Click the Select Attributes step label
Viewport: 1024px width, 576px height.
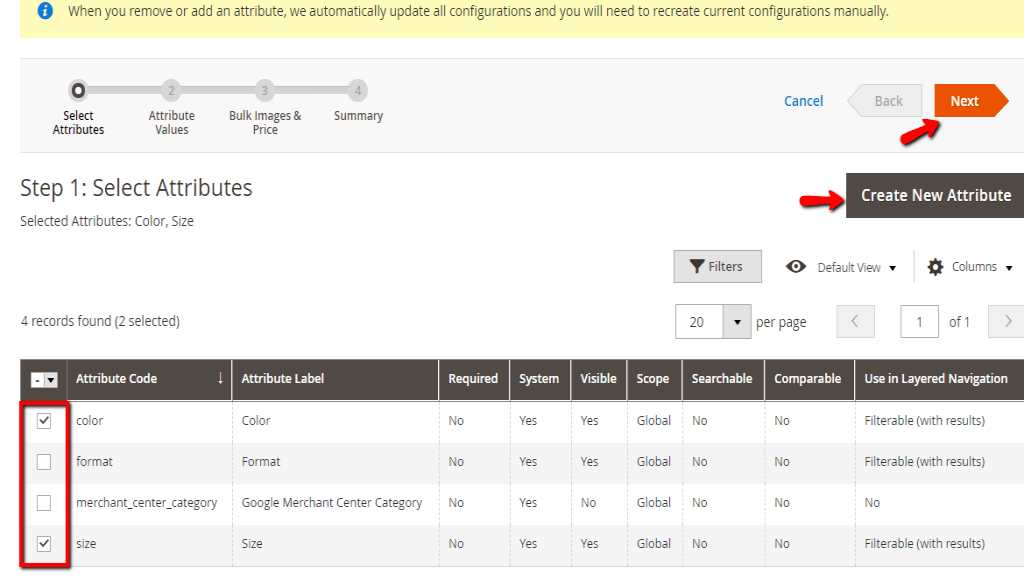(x=78, y=123)
